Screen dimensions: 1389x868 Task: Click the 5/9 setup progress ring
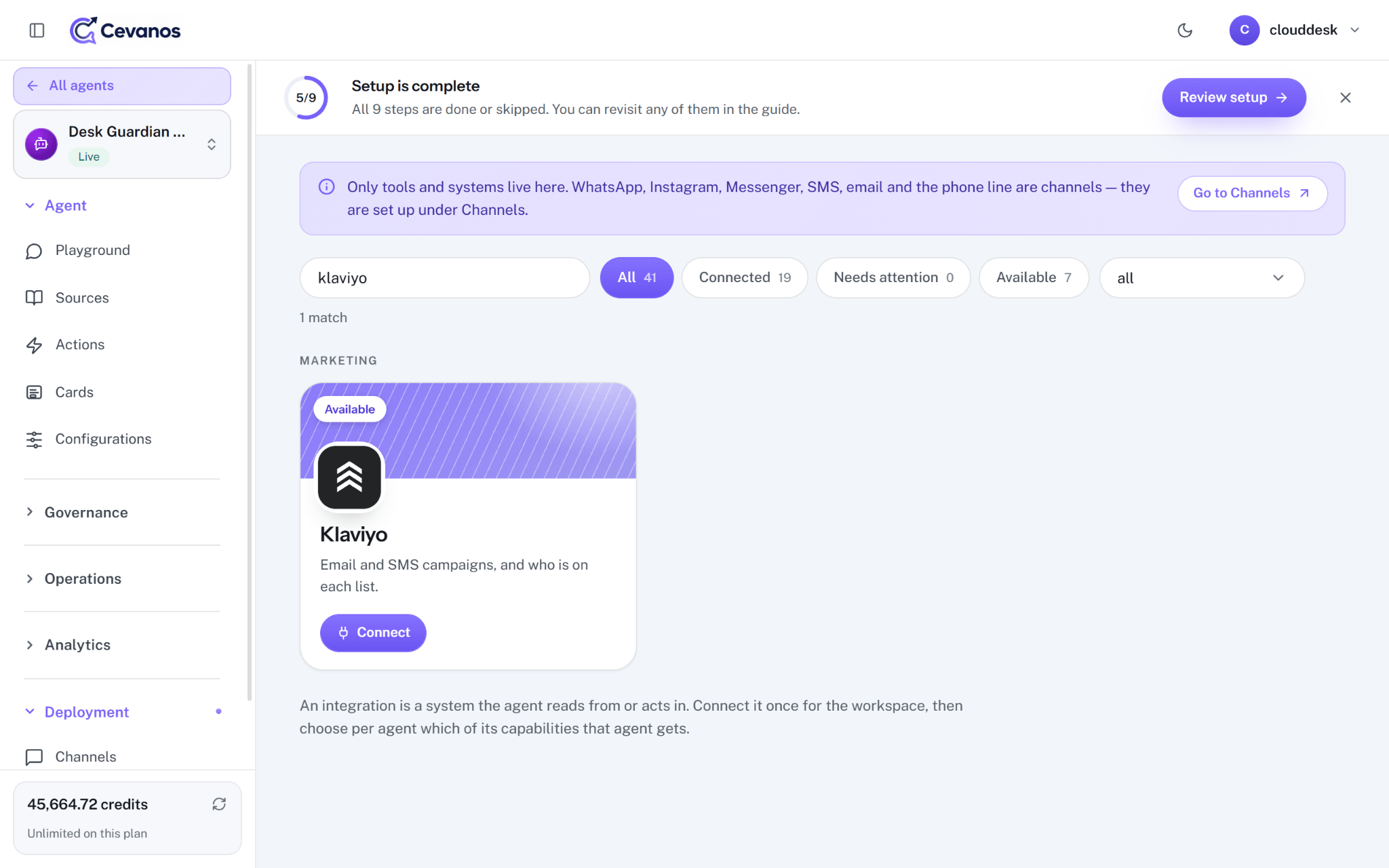pyautogui.click(x=306, y=98)
